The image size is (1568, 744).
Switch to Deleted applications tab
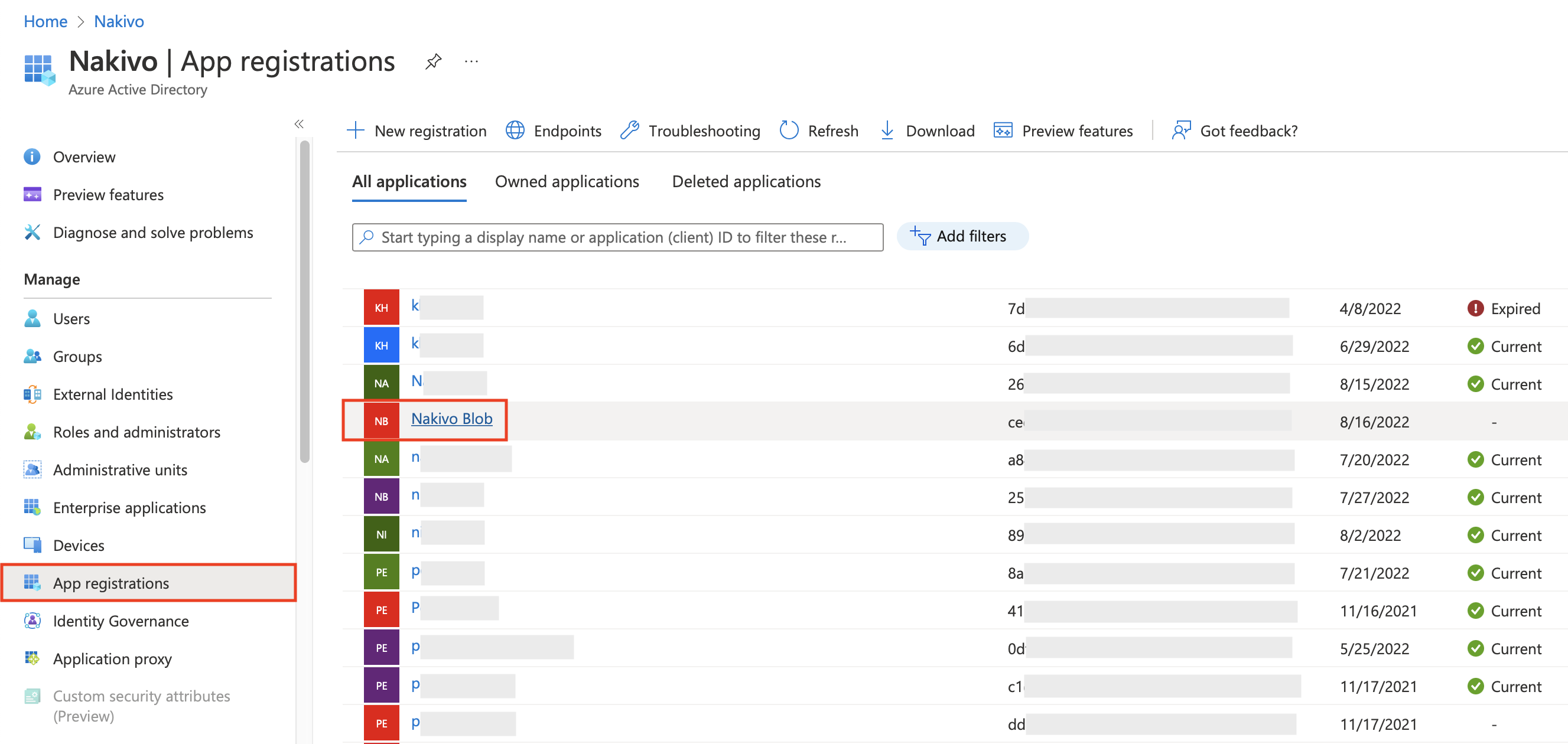coord(746,182)
